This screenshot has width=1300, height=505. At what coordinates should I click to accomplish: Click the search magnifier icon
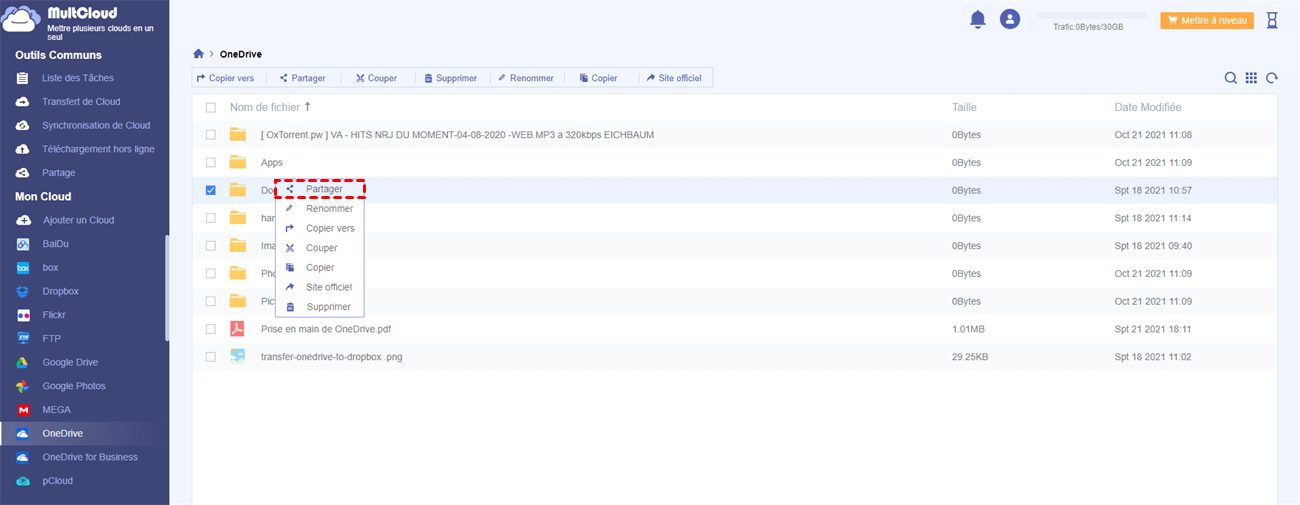(1231, 78)
